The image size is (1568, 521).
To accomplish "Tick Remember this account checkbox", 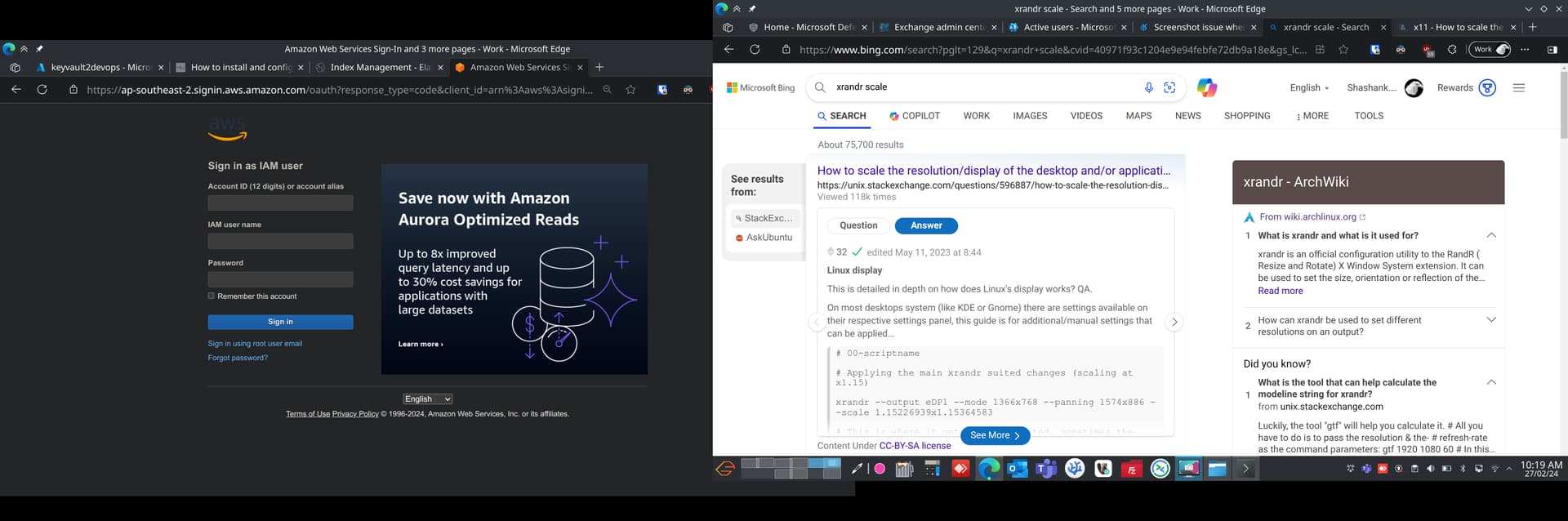I will [x=211, y=296].
